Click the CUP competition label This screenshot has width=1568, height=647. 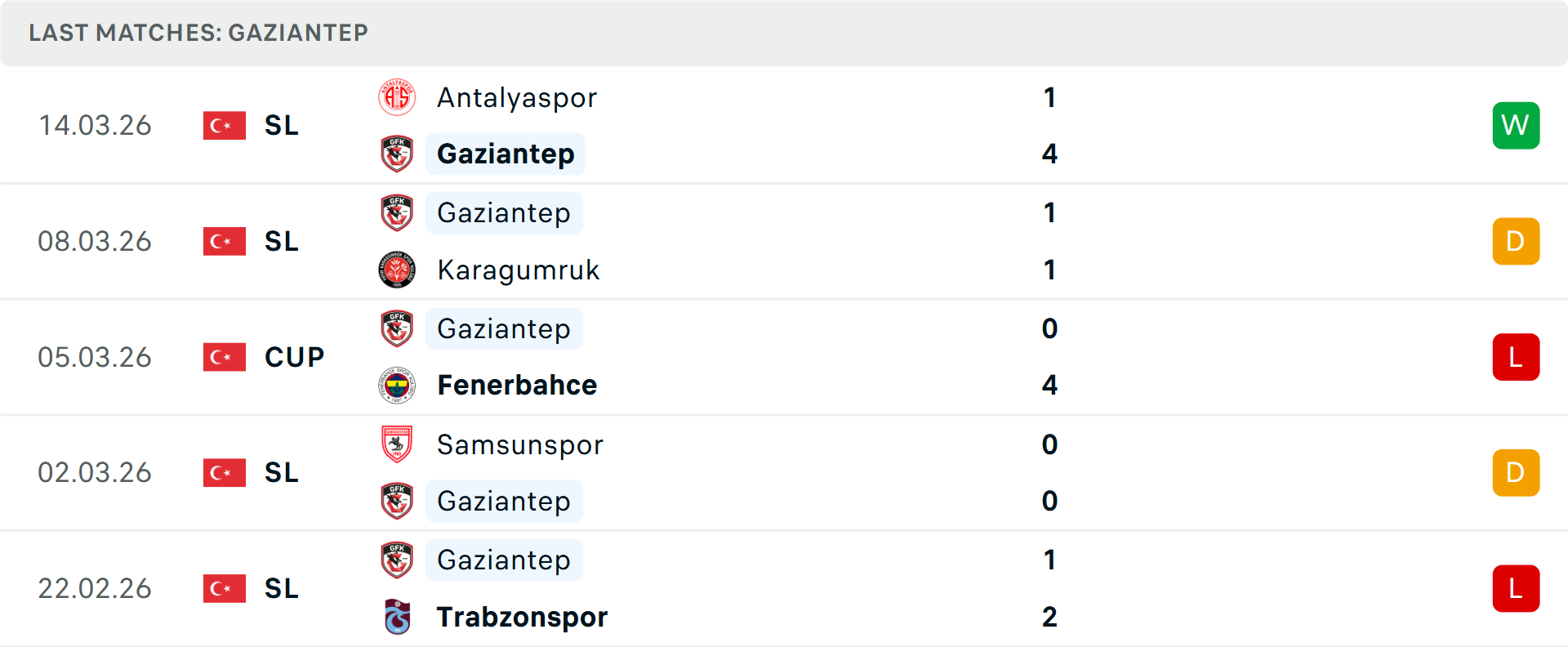click(294, 357)
